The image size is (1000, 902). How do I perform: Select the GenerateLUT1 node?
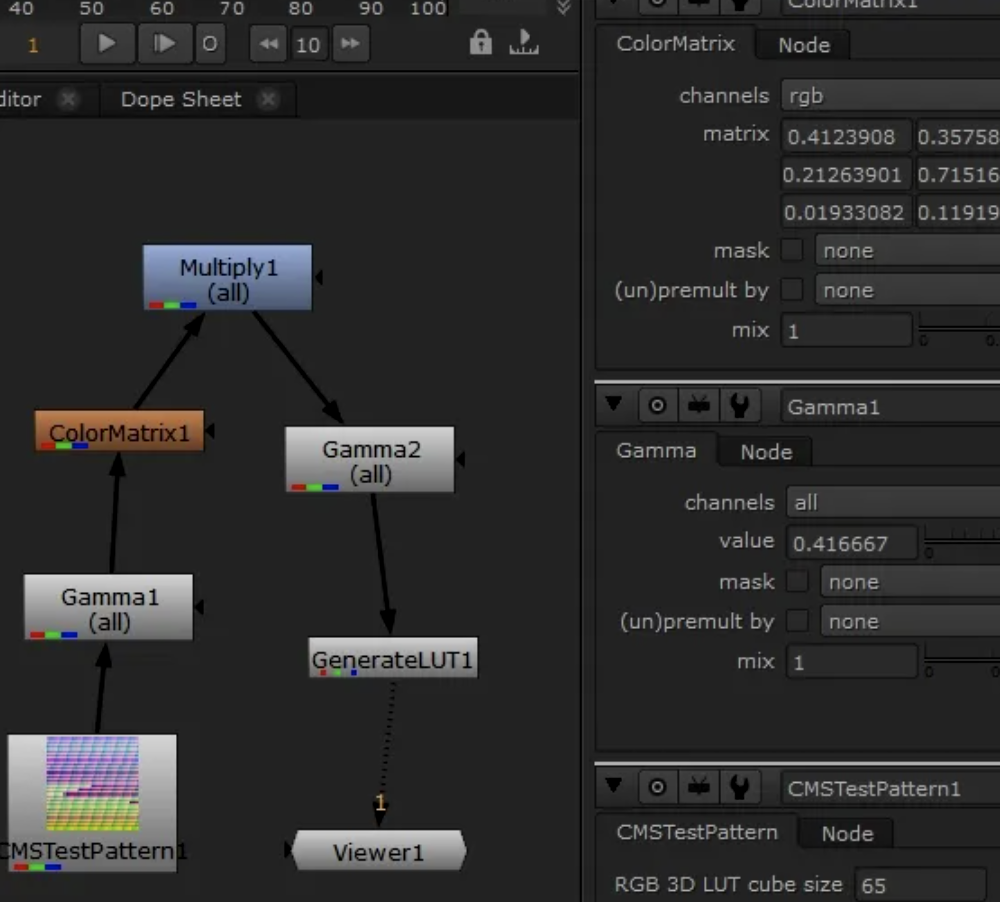(393, 658)
